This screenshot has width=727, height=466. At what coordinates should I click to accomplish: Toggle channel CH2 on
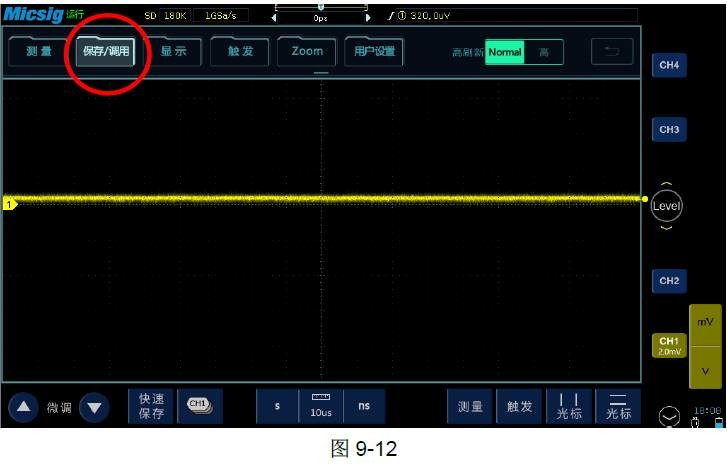coord(668,281)
